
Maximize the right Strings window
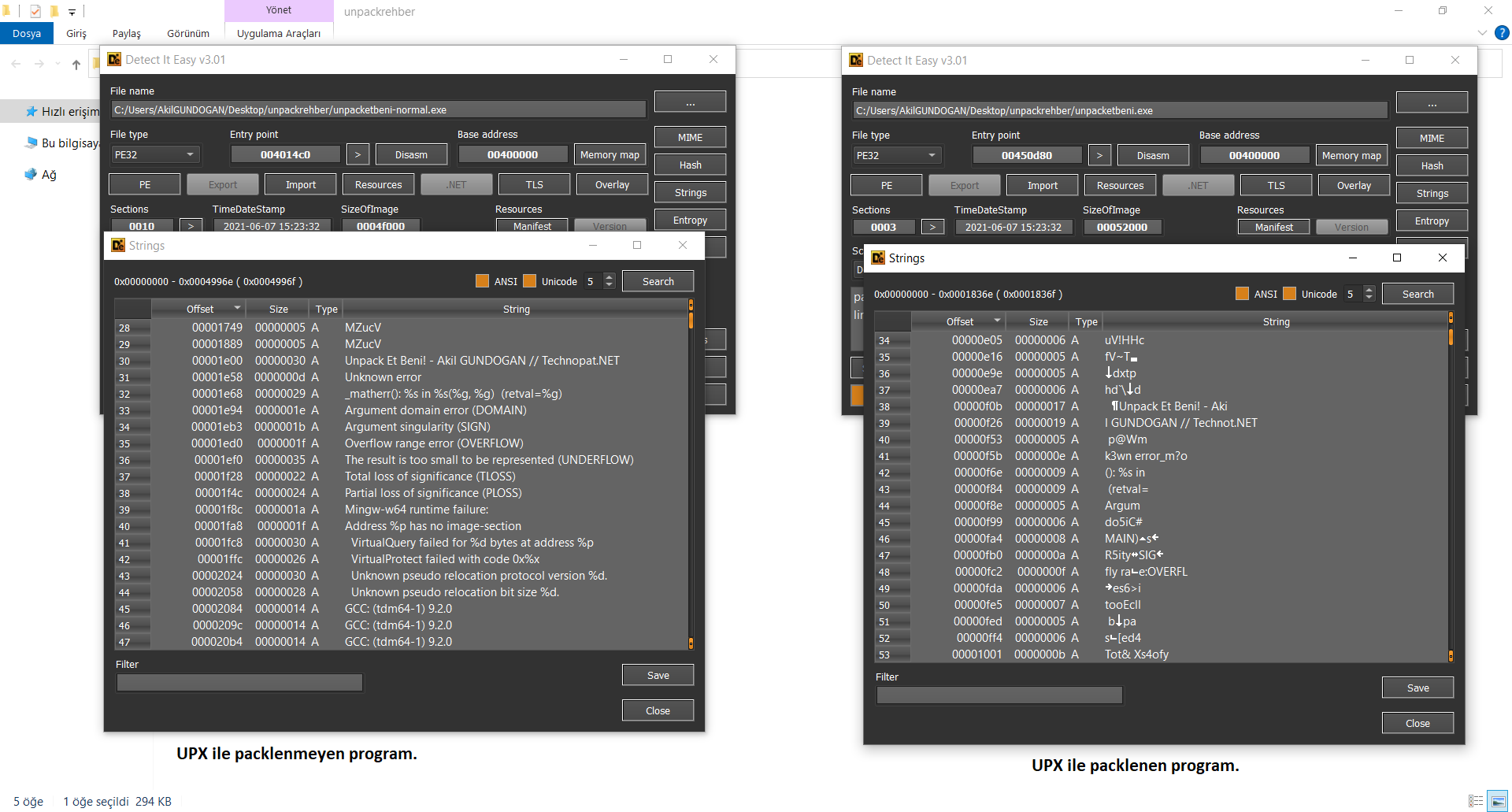click(1397, 258)
